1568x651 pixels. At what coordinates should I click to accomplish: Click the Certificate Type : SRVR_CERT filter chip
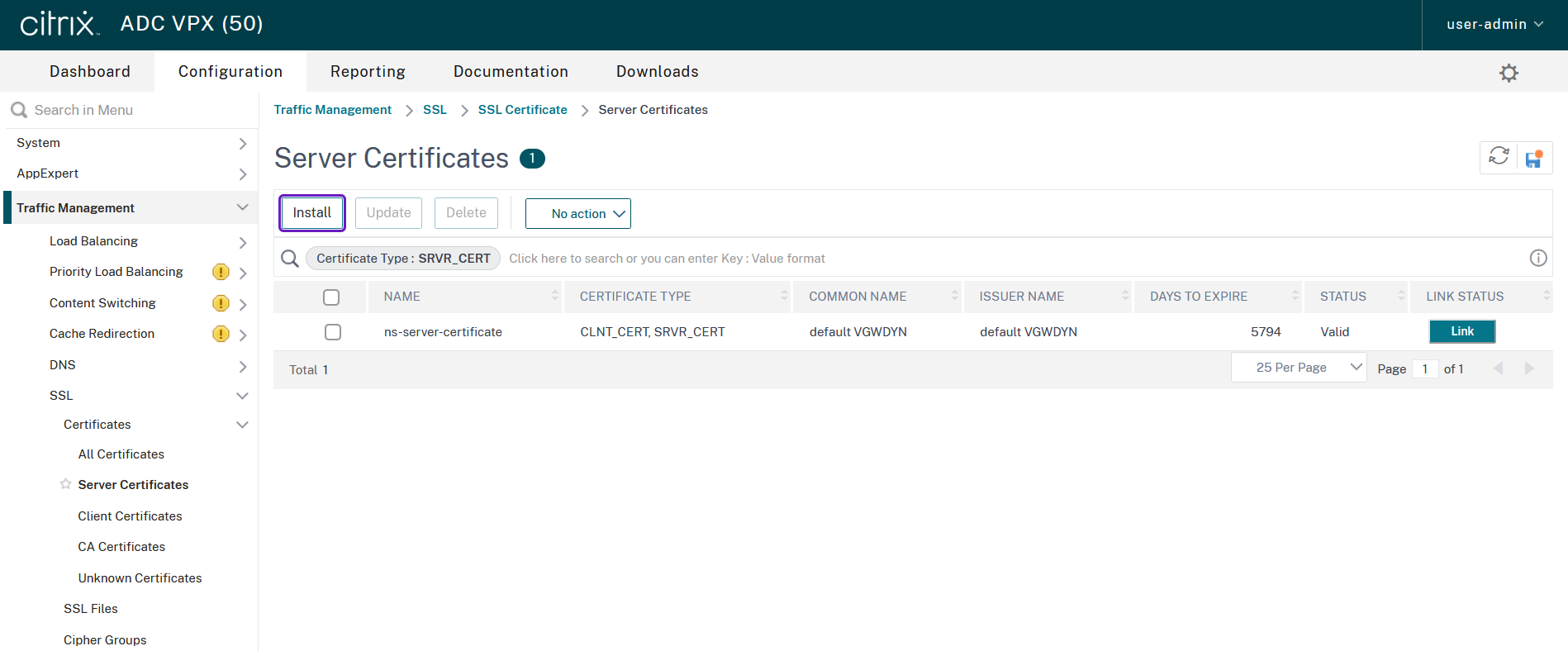[x=403, y=259]
